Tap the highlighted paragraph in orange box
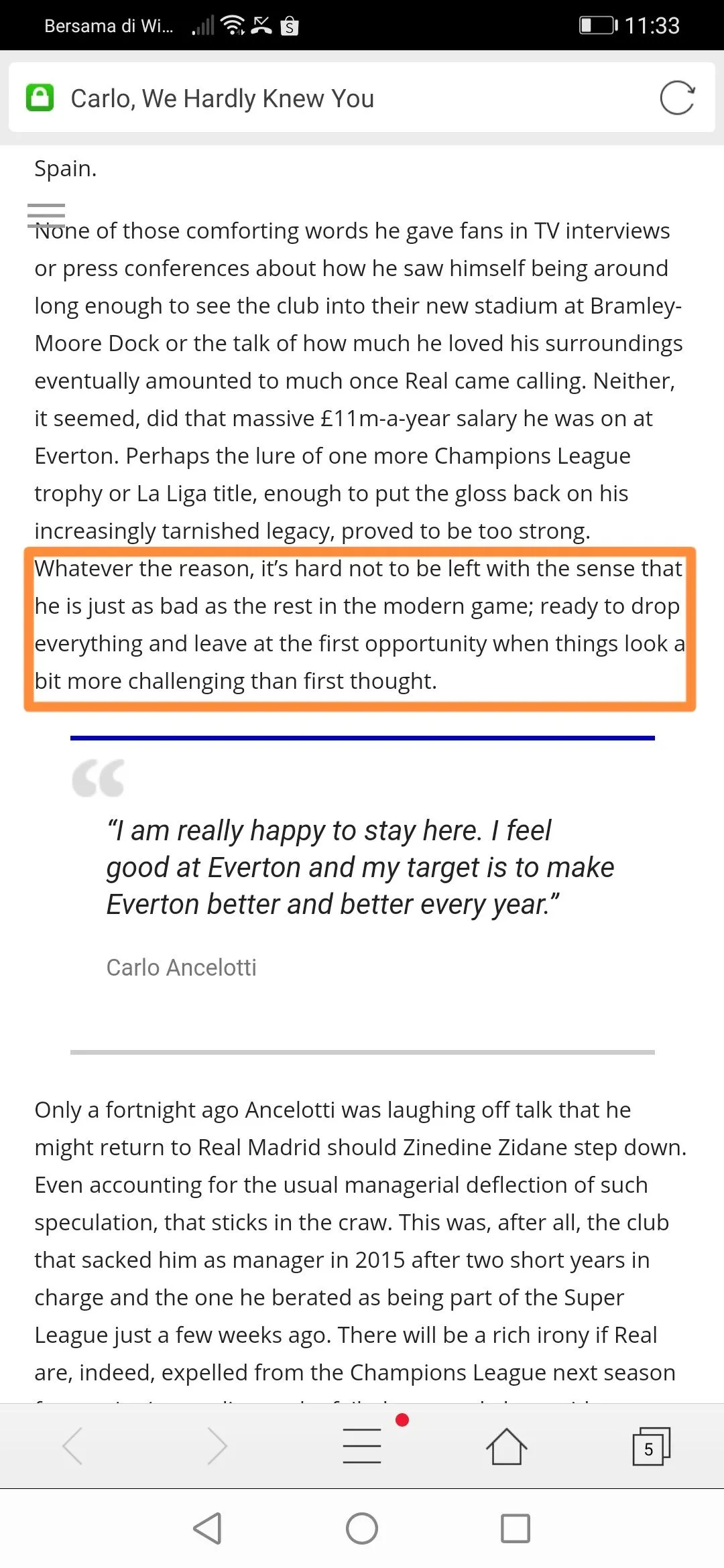Image resolution: width=724 pixels, height=1568 pixels. coord(360,625)
